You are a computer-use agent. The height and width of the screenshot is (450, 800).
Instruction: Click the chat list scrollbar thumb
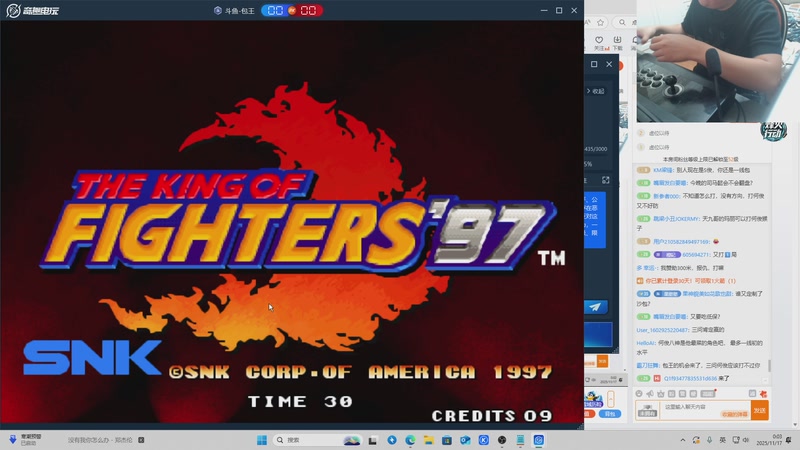(769, 365)
